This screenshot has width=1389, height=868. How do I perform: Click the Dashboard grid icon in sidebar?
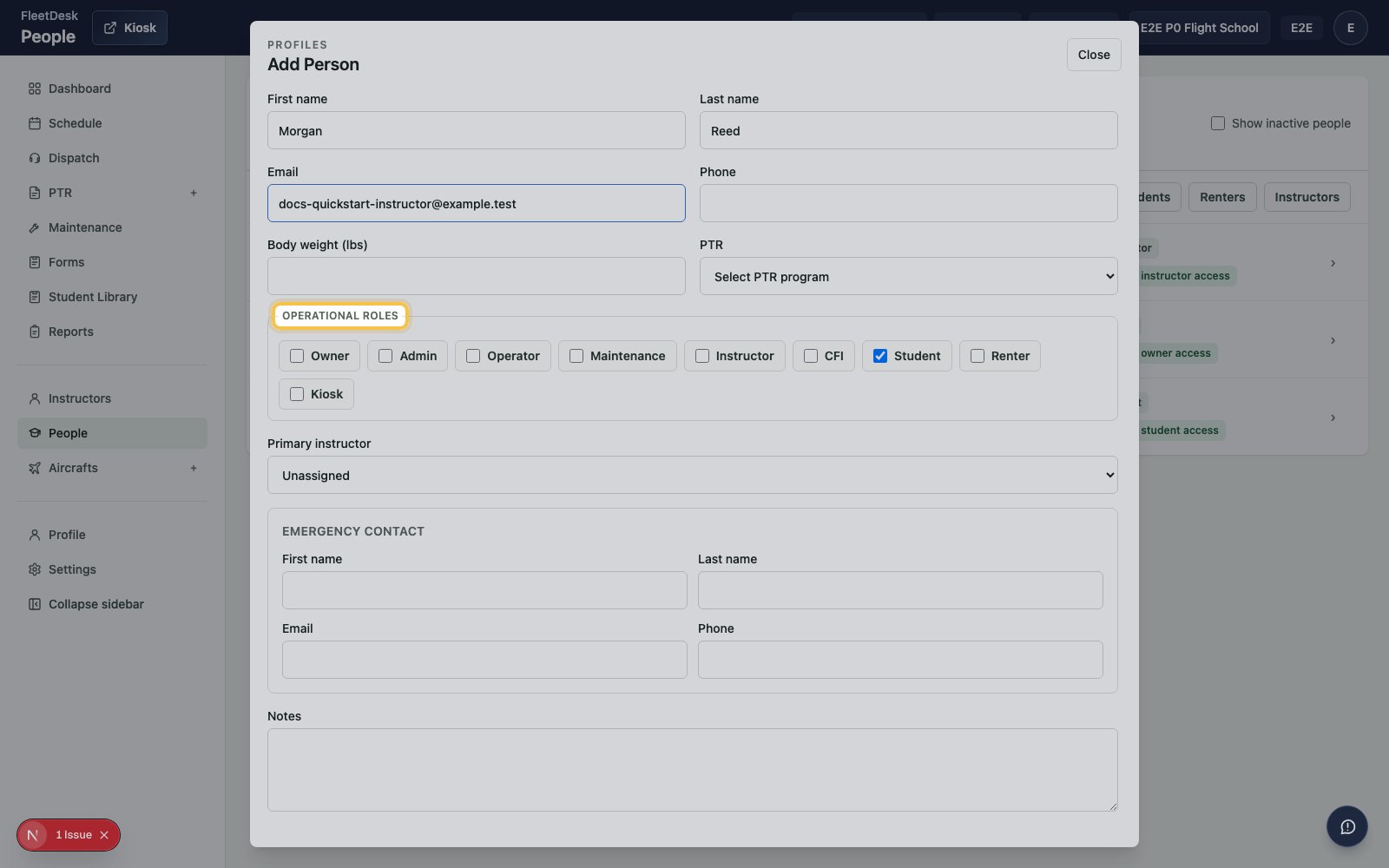point(35,89)
